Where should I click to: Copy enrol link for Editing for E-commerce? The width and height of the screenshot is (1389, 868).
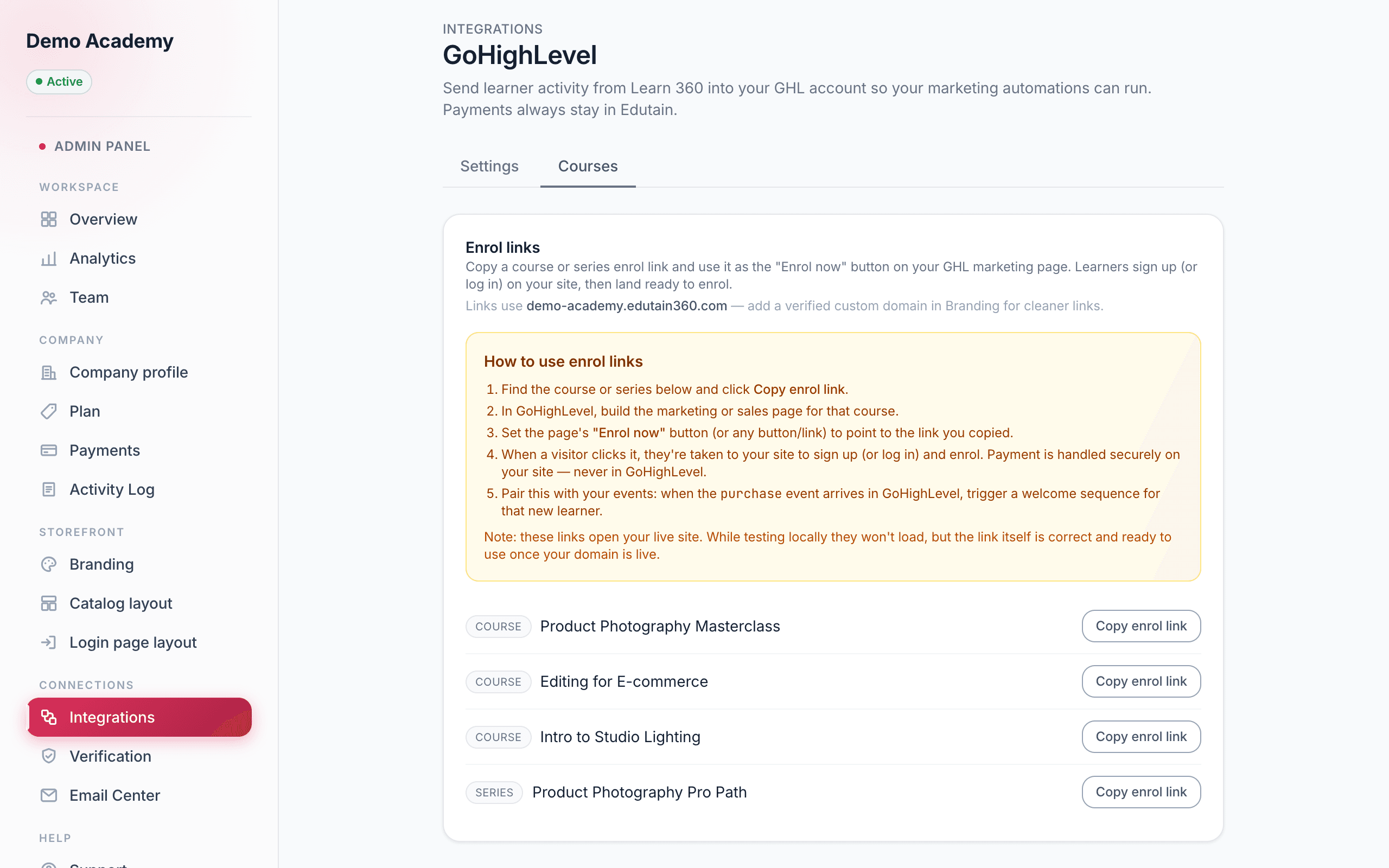pos(1141,681)
